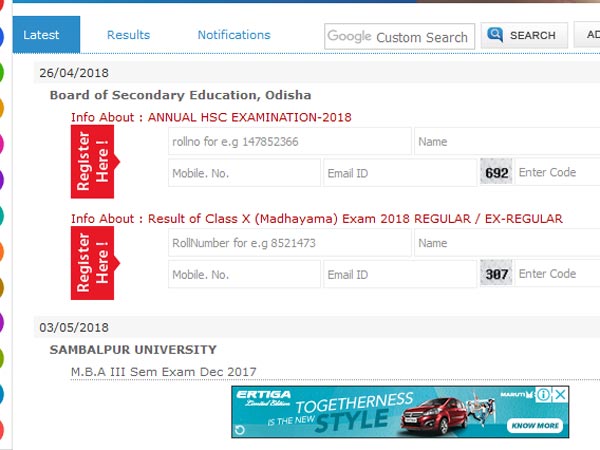Open the Notifications tab
This screenshot has width=600, height=450.
click(234, 35)
